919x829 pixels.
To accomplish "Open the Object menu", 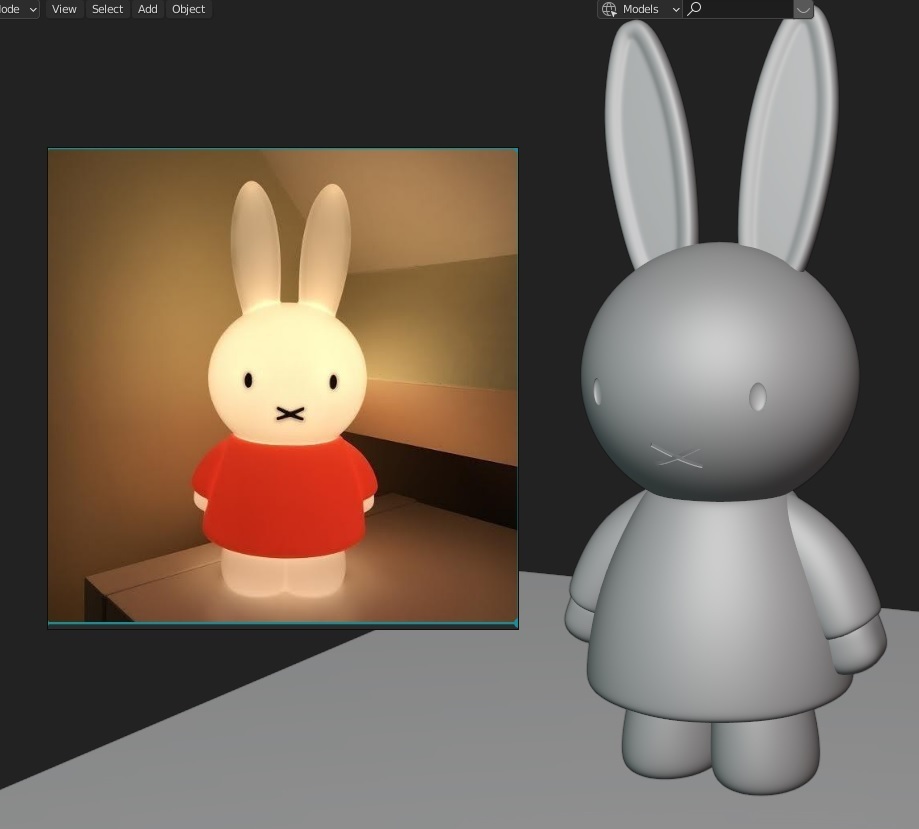I will tap(188, 9).
